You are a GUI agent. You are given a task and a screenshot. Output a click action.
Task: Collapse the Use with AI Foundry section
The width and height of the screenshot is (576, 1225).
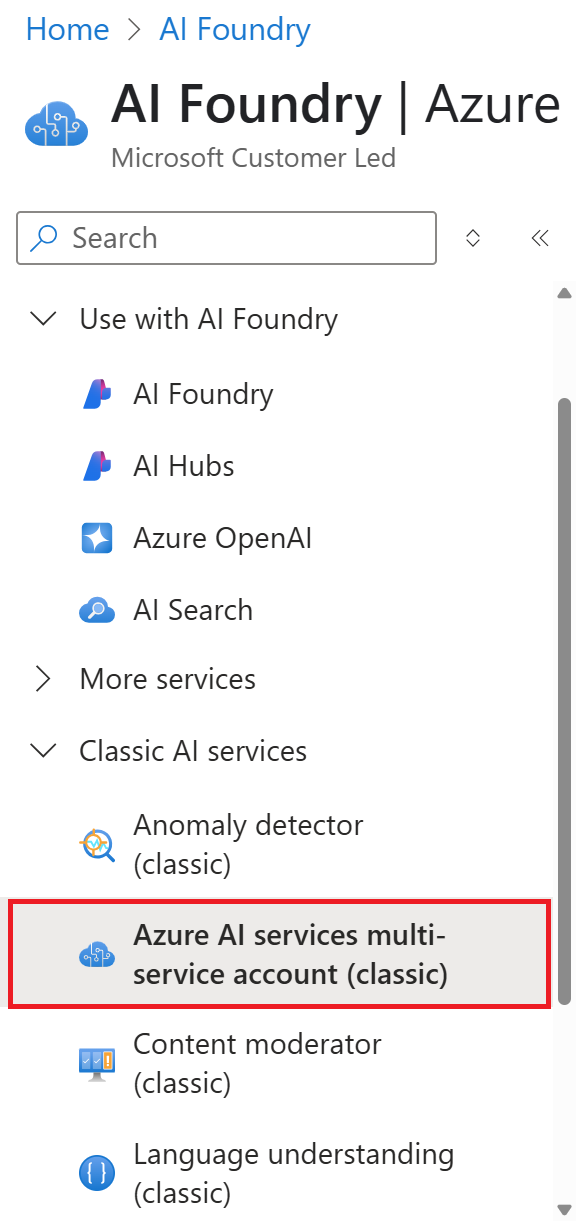click(43, 319)
